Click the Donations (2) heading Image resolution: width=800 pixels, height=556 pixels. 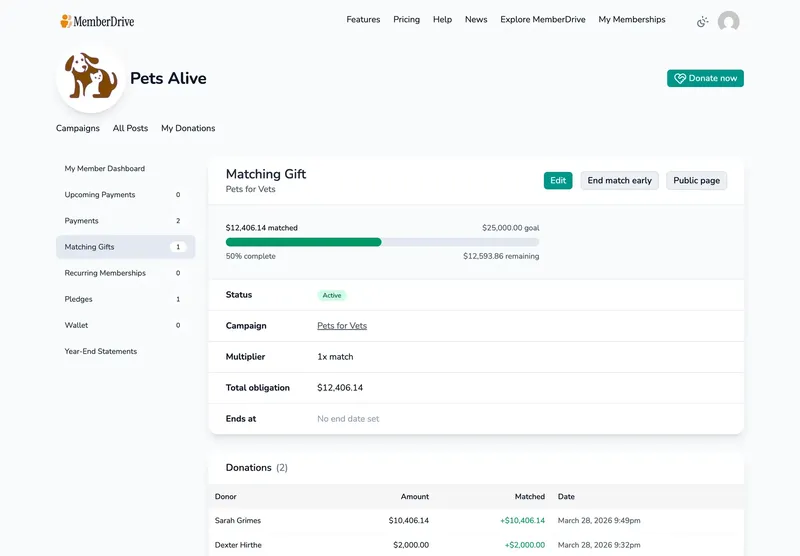click(x=257, y=468)
